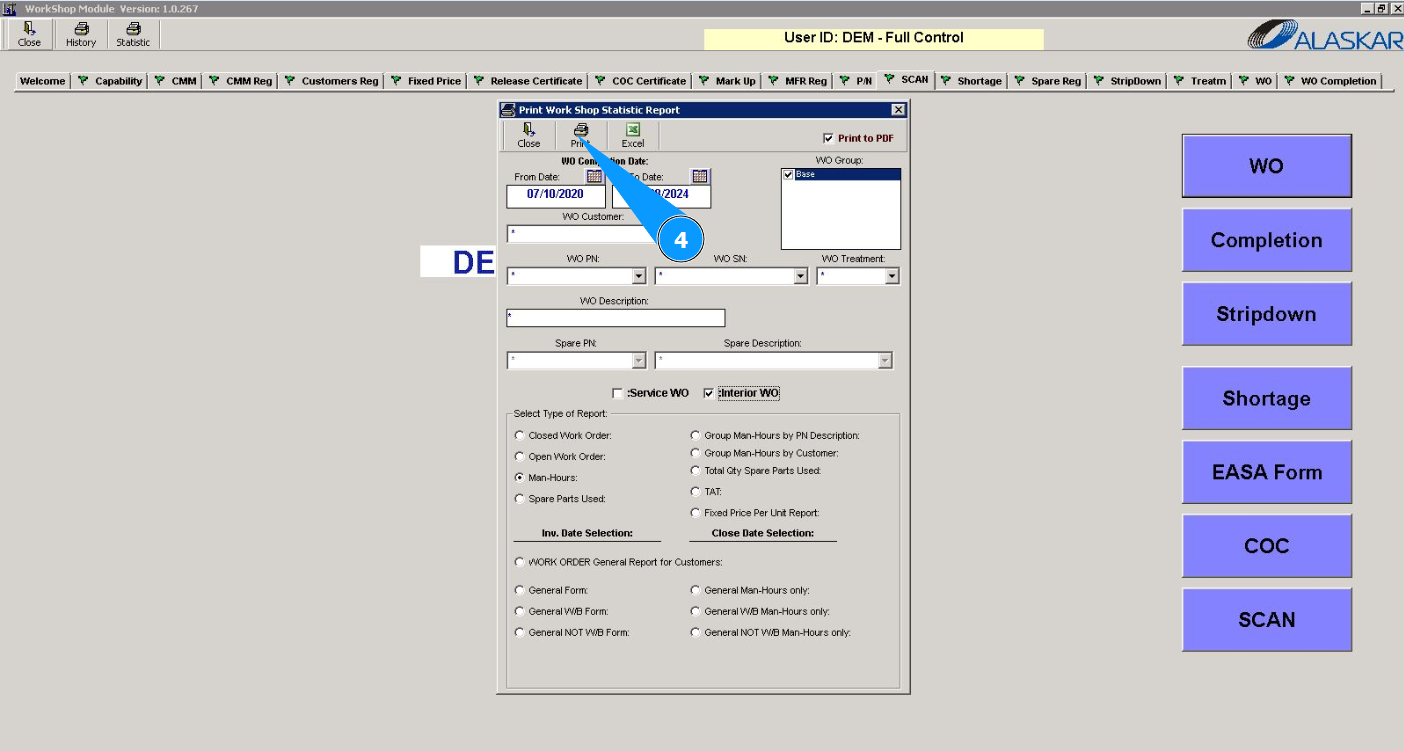Open the Spare Description dropdown
The height and width of the screenshot is (751, 1404).
884,361
